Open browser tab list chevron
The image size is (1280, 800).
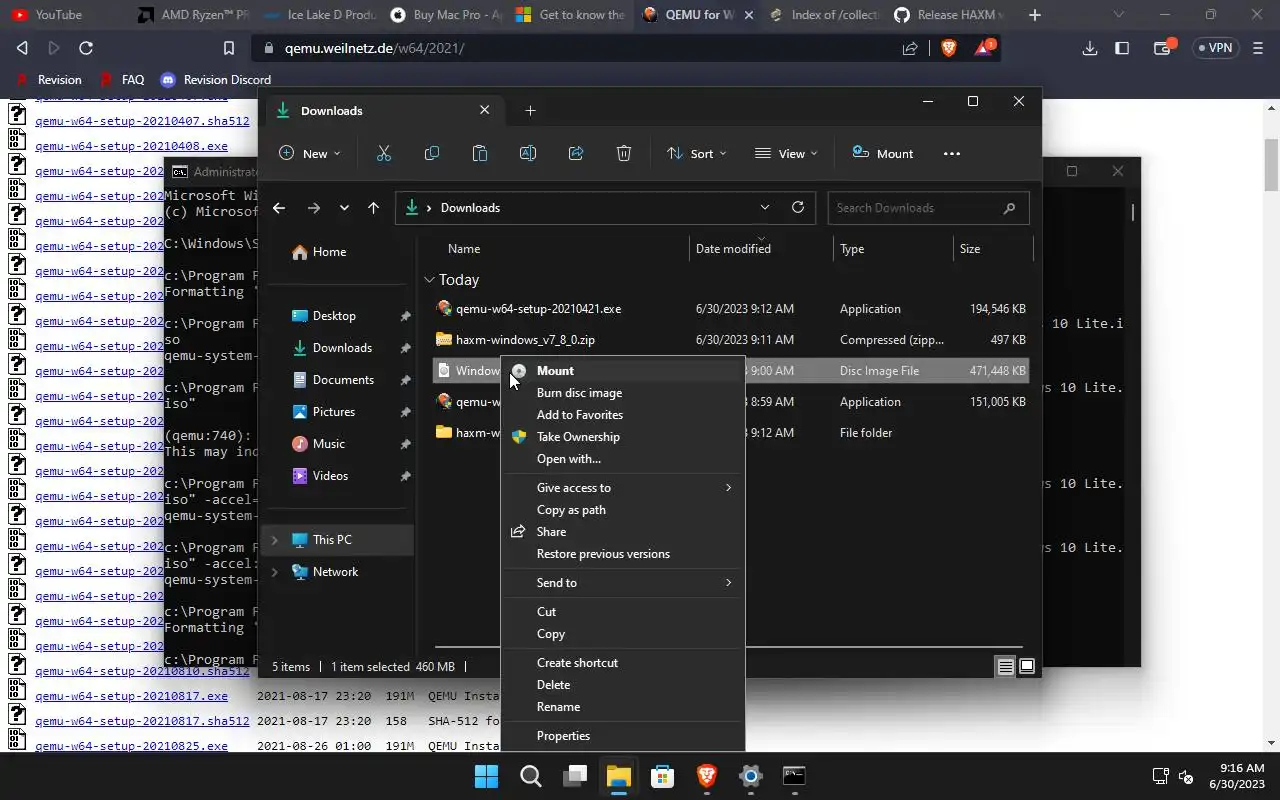click(x=1118, y=15)
